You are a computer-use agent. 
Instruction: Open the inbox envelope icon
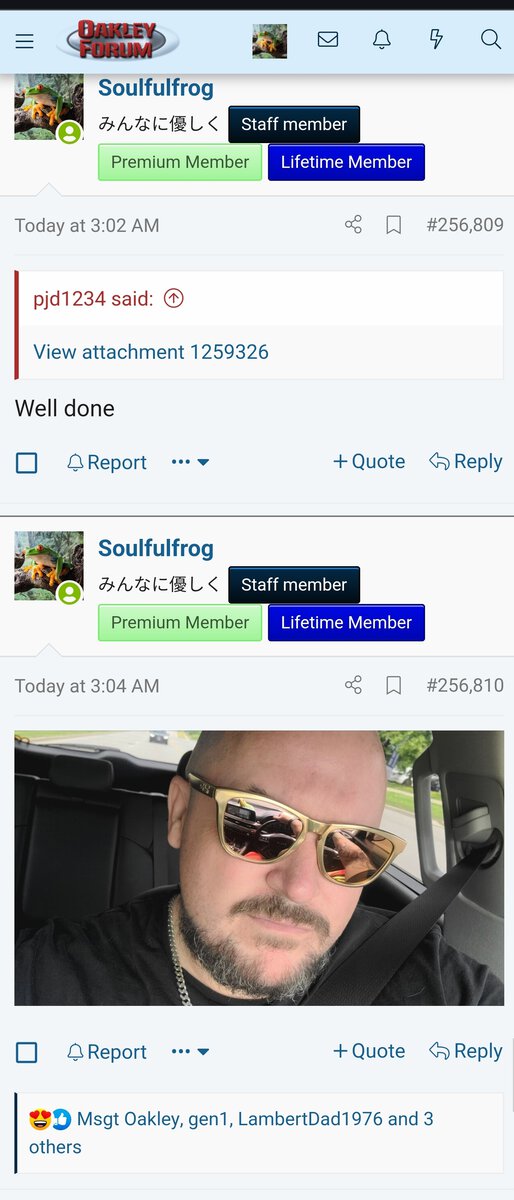click(328, 40)
